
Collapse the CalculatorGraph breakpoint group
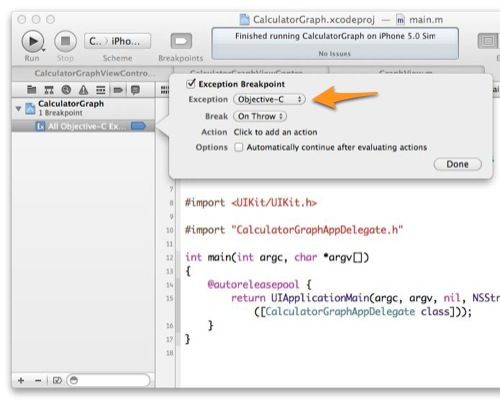18,108
